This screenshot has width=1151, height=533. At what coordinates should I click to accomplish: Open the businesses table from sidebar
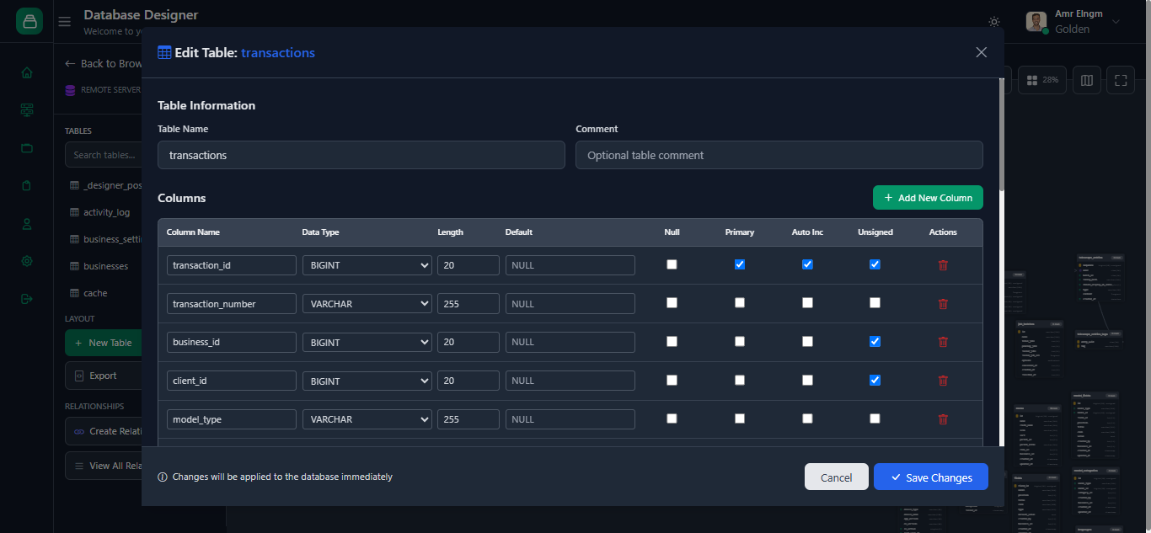click(105, 267)
